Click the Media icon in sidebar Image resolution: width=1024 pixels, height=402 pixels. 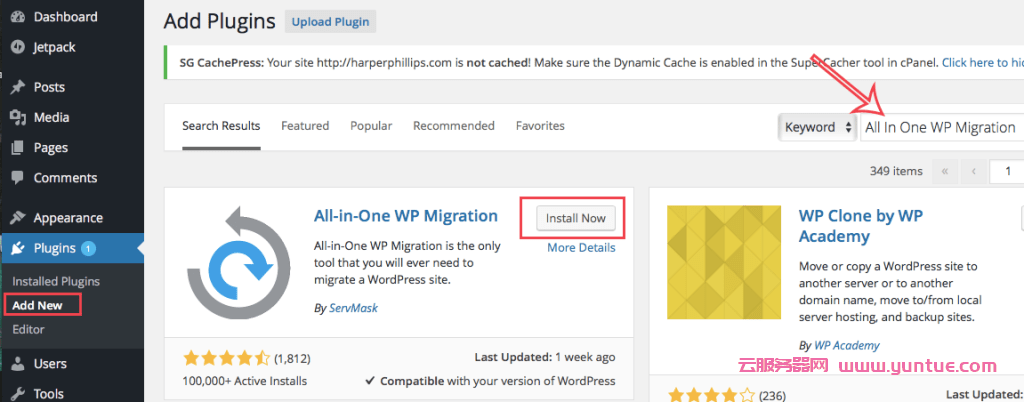click(17, 117)
